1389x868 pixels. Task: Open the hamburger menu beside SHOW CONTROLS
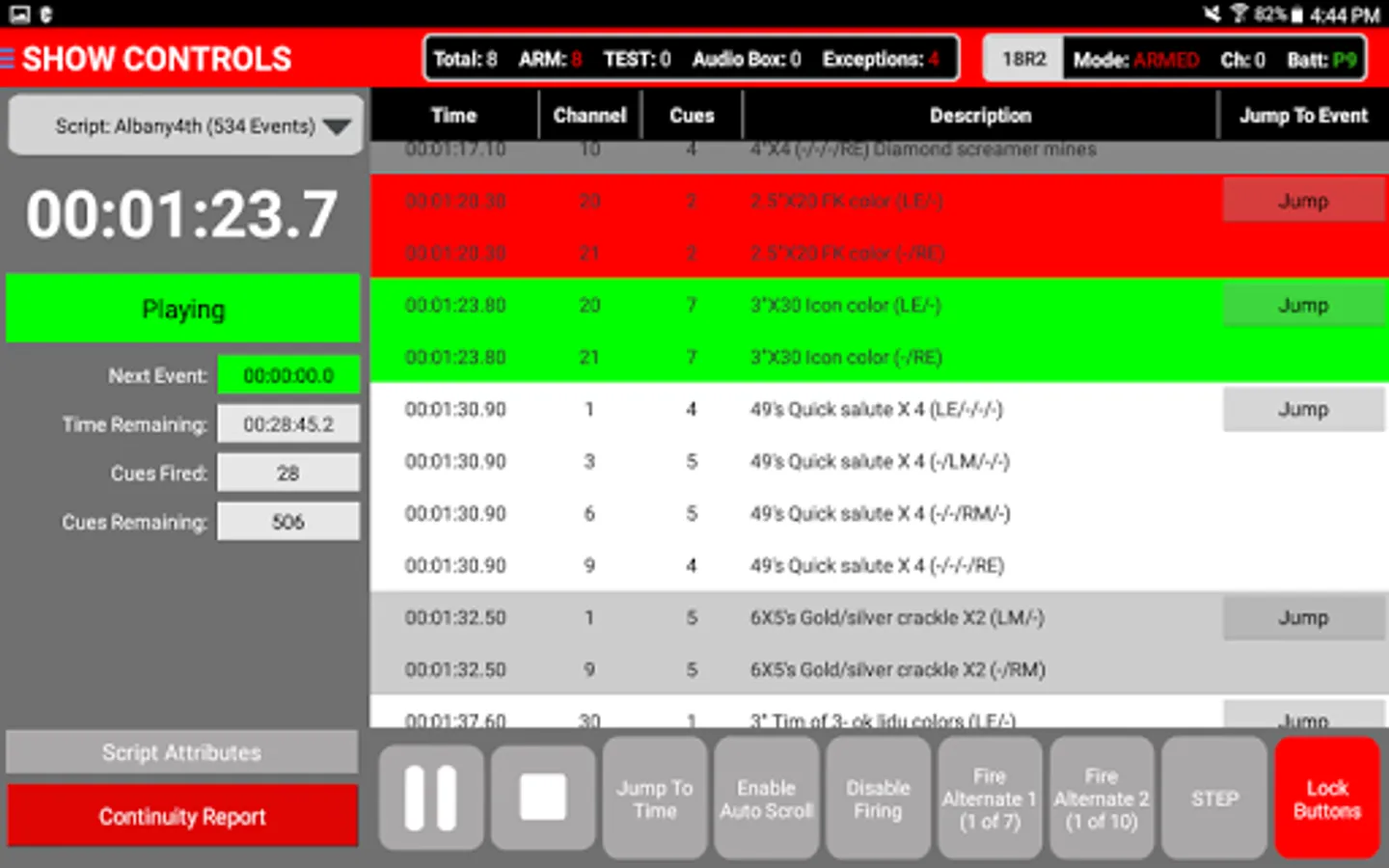click(7, 59)
